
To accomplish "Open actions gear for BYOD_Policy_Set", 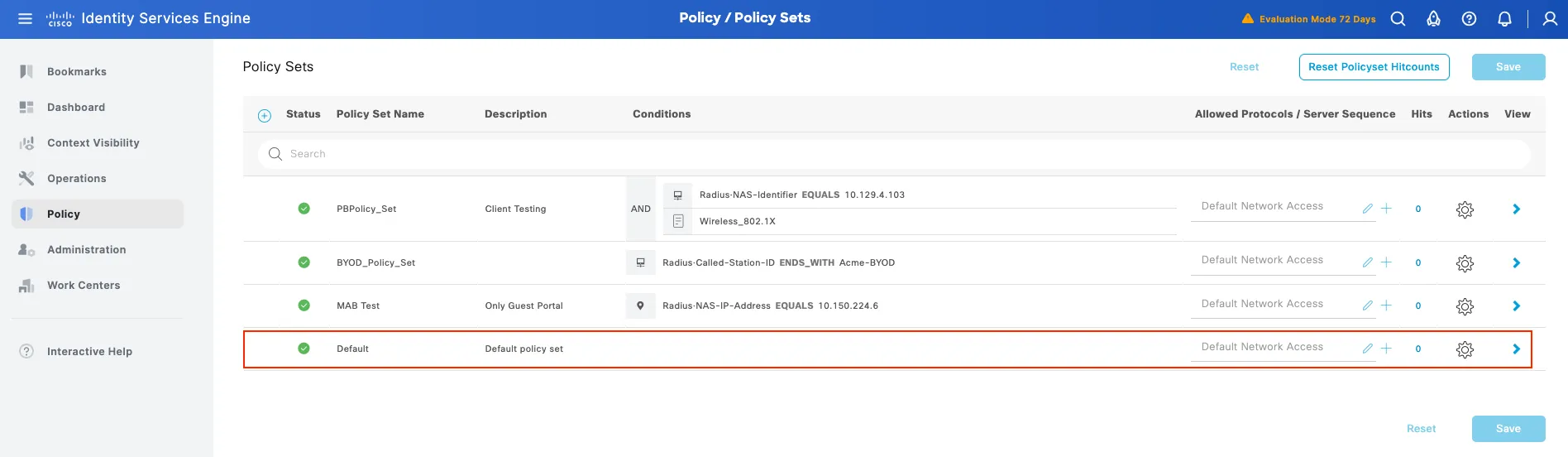I will (1465, 263).
